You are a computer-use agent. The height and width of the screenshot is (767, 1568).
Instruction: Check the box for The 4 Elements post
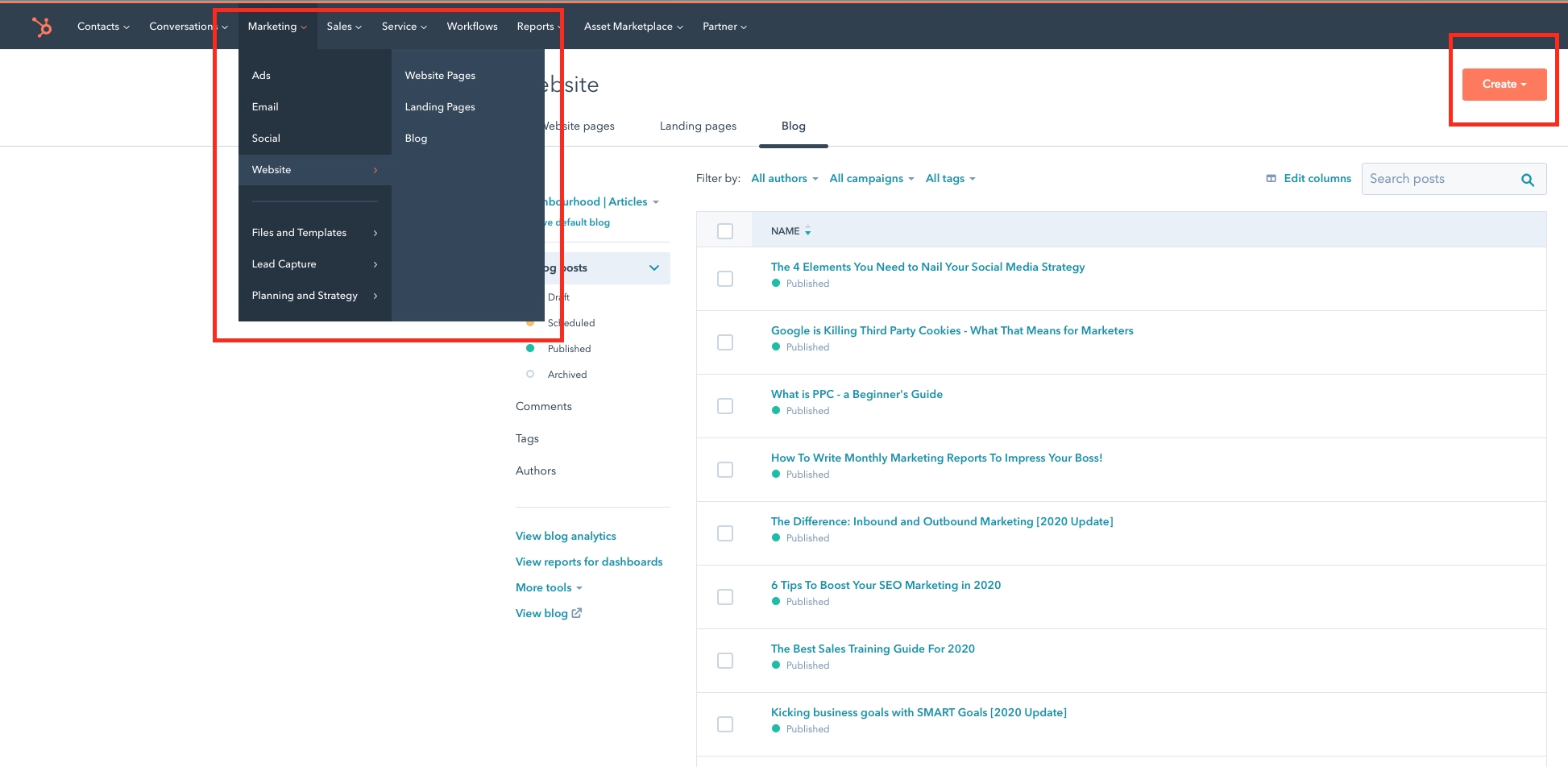tap(725, 279)
